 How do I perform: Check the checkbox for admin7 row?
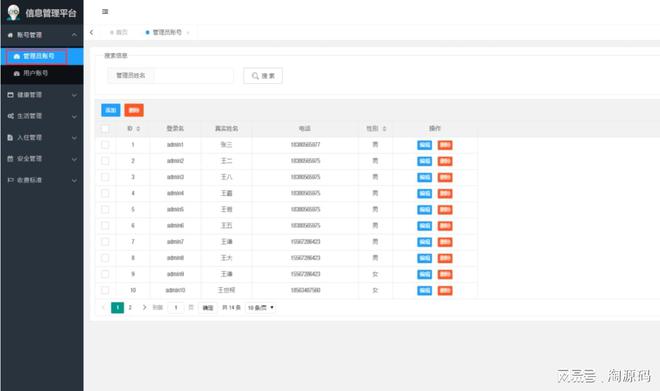[x=105, y=242]
